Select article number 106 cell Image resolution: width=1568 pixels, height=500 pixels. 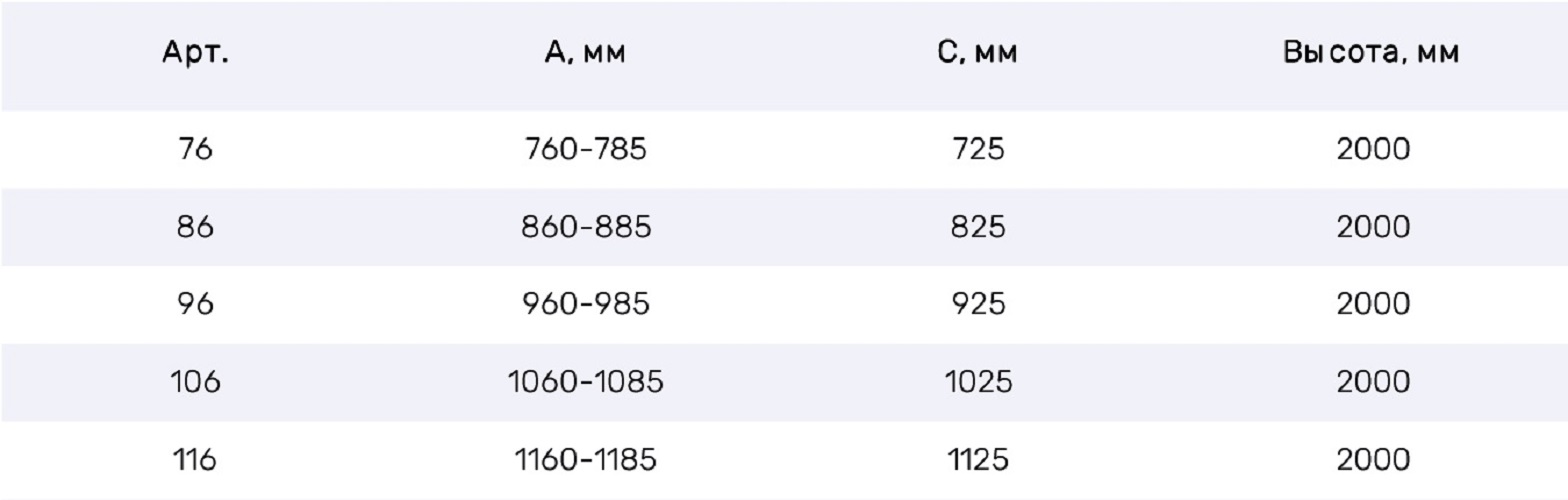pyautogui.click(x=195, y=382)
